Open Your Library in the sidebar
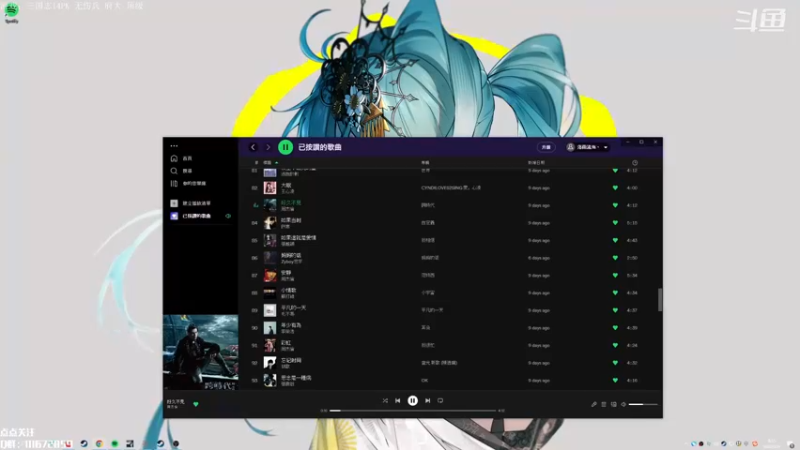The width and height of the screenshot is (800, 450). point(188,184)
